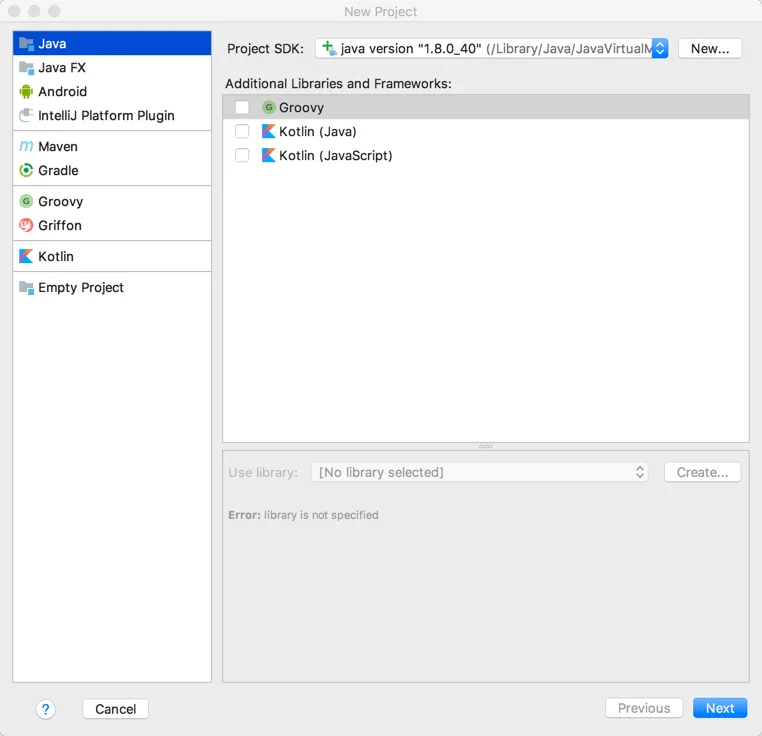Click the Empty Project folder icon
762x736 pixels.
tap(26, 287)
